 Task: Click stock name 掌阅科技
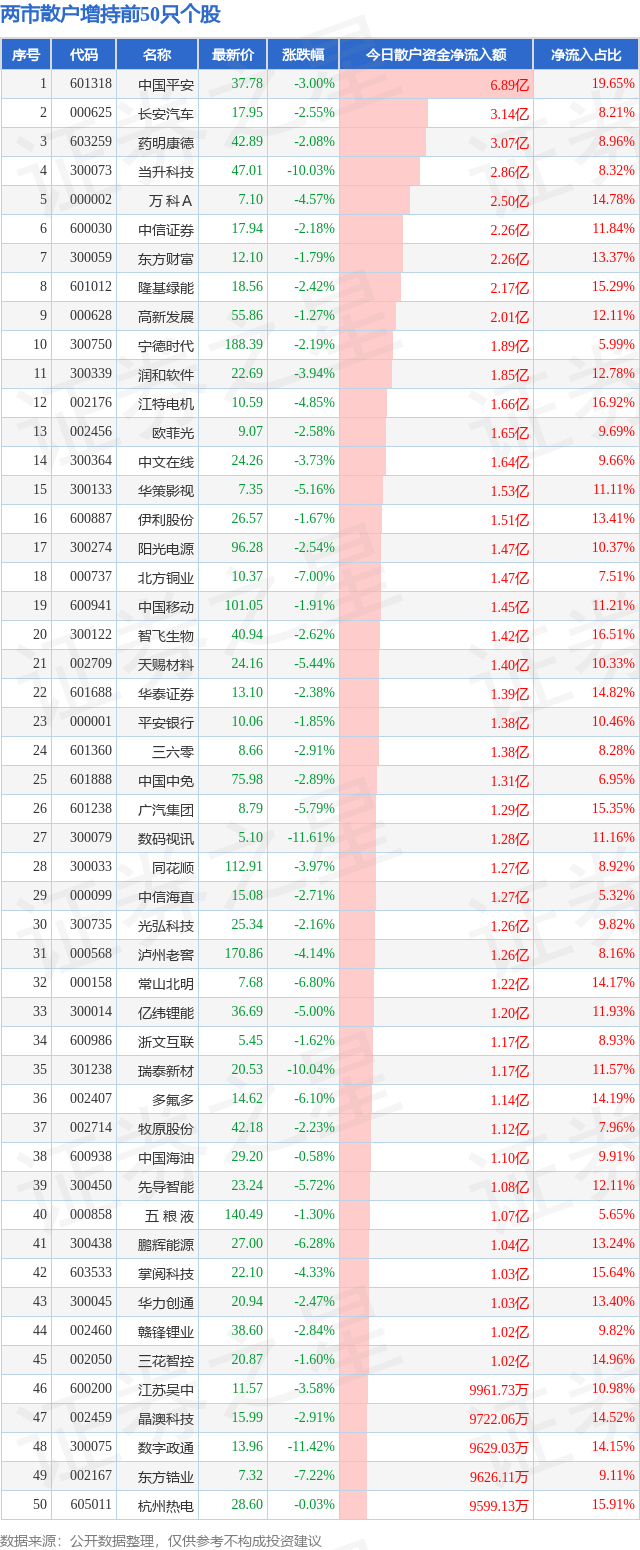coord(166,1274)
